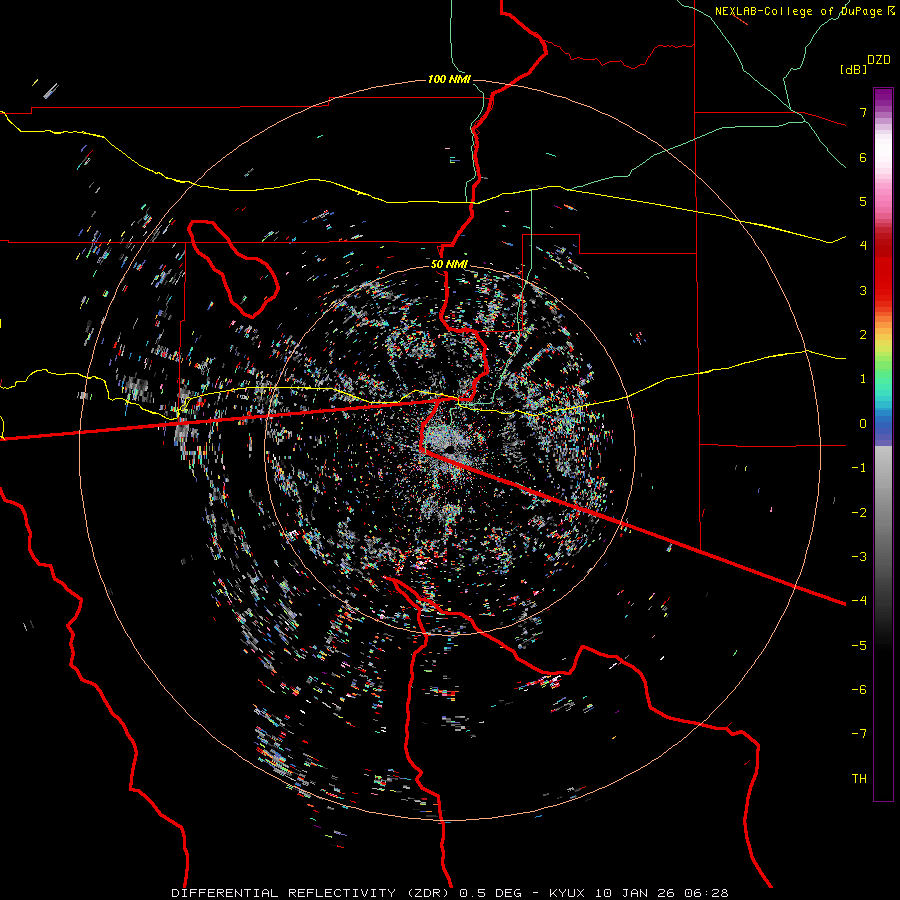Click the 2 dB value on the color scale
The width and height of the screenshot is (900, 900).
(x=863, y=335)
